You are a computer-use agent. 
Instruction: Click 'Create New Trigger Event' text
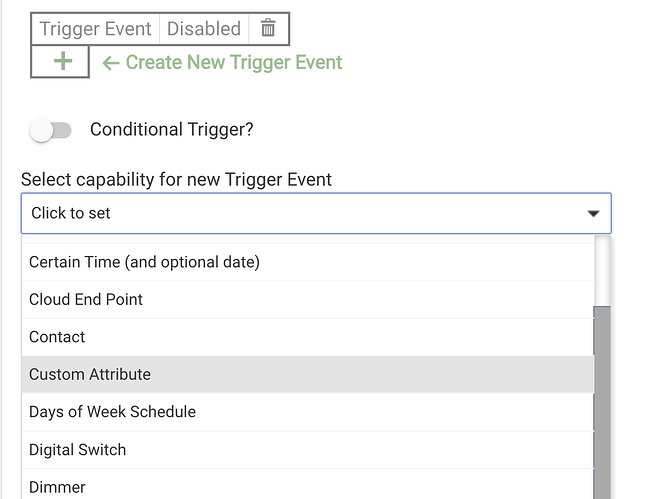234,63
